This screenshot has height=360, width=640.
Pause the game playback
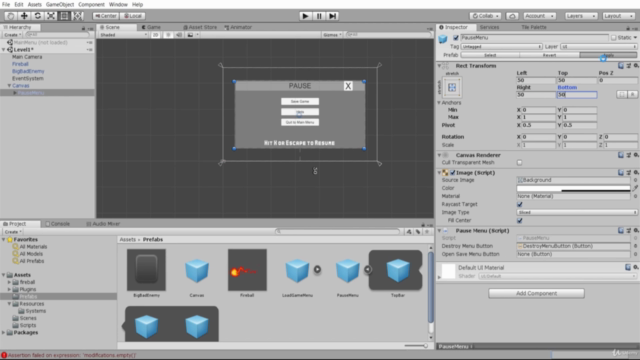(319, 16)
